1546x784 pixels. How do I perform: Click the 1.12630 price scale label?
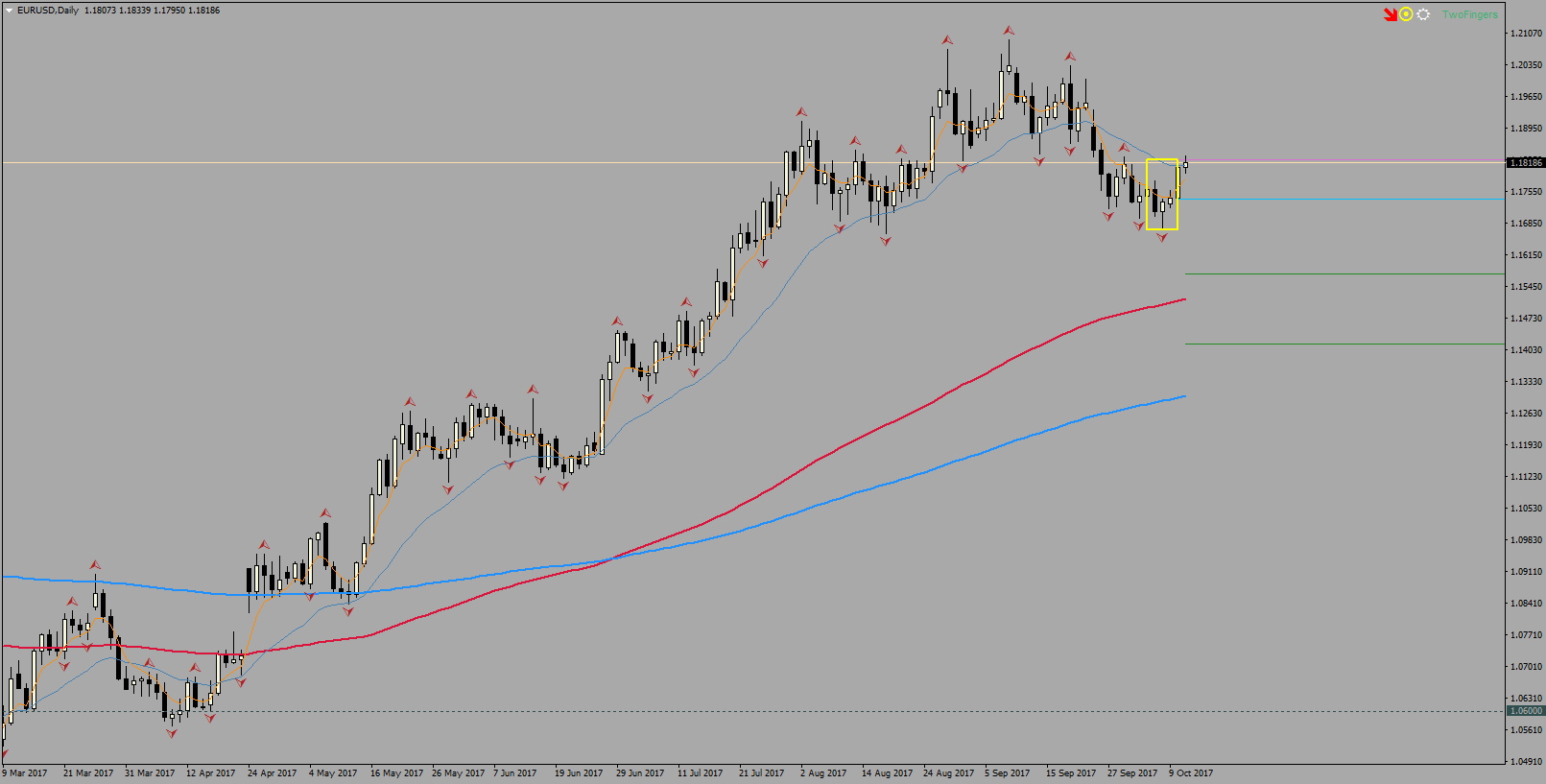point(1527,414)
